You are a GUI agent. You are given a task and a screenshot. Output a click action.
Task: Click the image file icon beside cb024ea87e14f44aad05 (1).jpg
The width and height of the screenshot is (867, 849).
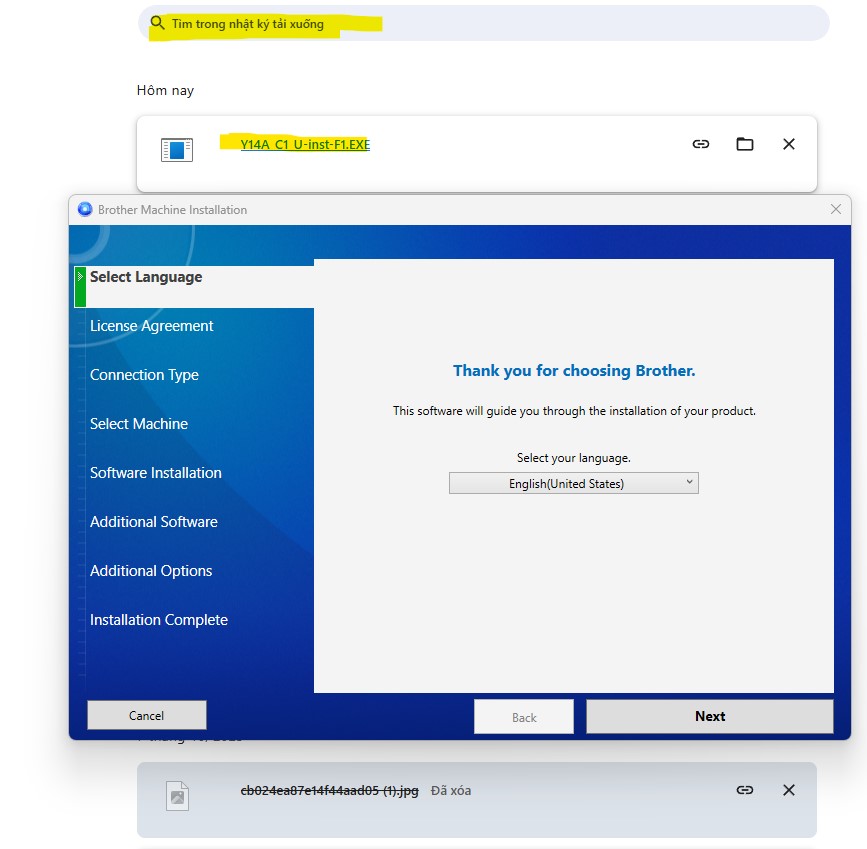pyautogui.click(x=179, y=795)
